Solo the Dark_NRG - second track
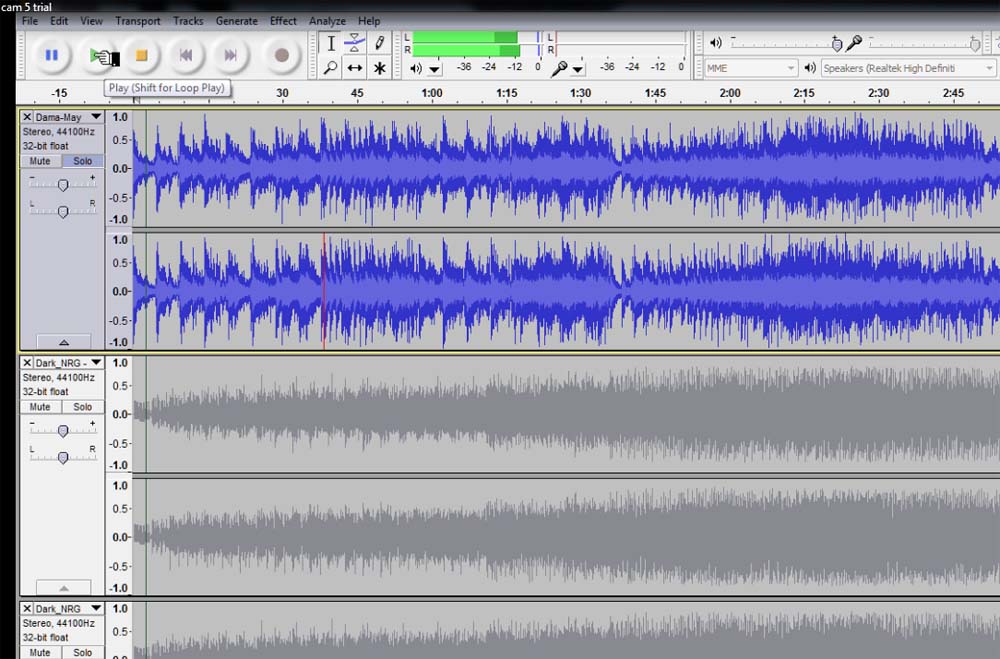Image resolution: width=1000 pixels, height=659 pixels. [82, 406]
